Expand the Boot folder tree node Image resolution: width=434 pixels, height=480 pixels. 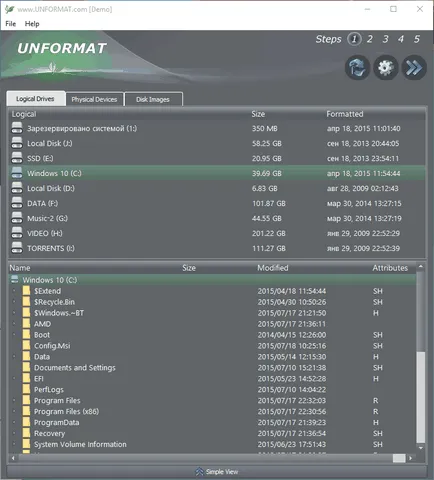click(14, 334)
